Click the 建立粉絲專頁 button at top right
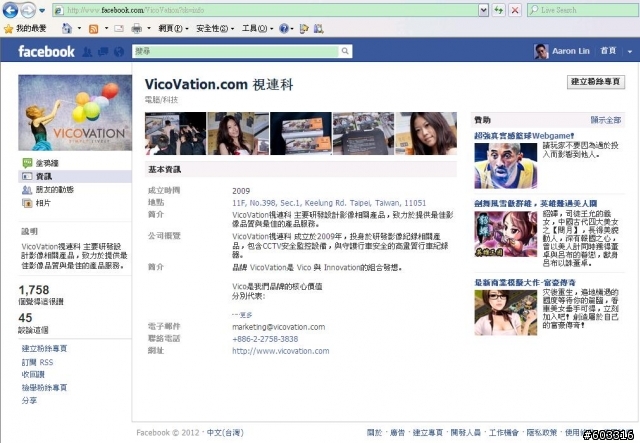640x443 pixels. coord(596,82)
